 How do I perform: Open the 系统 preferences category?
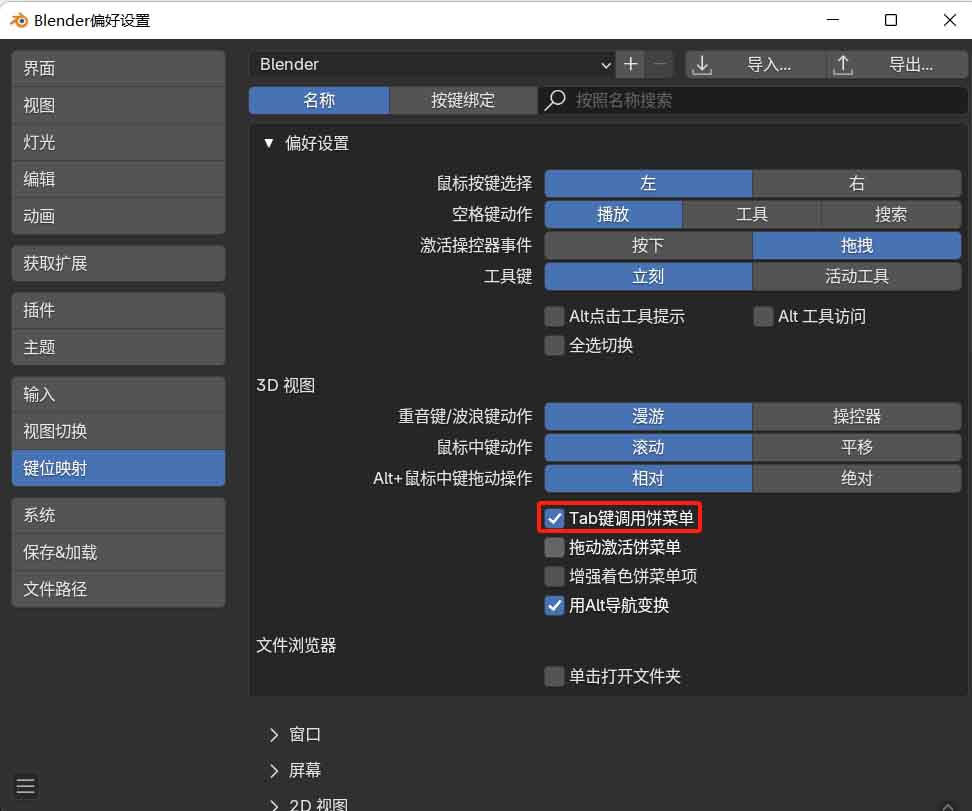point(118,515)
